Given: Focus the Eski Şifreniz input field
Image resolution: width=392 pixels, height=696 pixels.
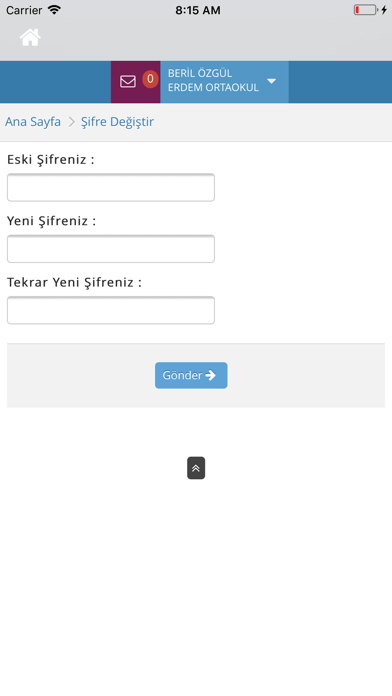Looking at the screenshot, I should coord(111,187).
